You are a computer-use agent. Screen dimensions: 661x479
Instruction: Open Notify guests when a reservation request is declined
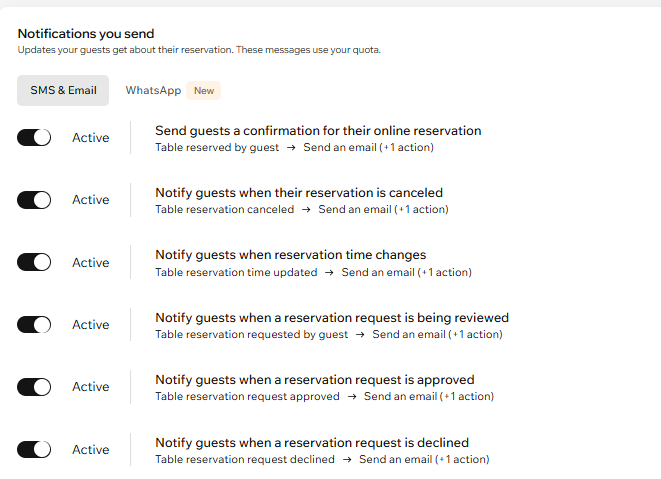[x=312, y=443]
